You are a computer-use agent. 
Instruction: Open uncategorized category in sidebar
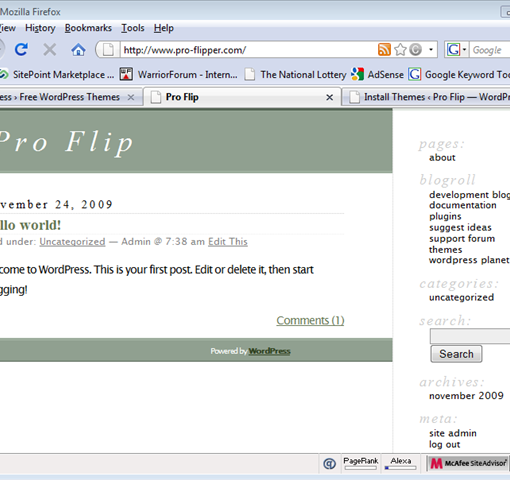[461, 297]
